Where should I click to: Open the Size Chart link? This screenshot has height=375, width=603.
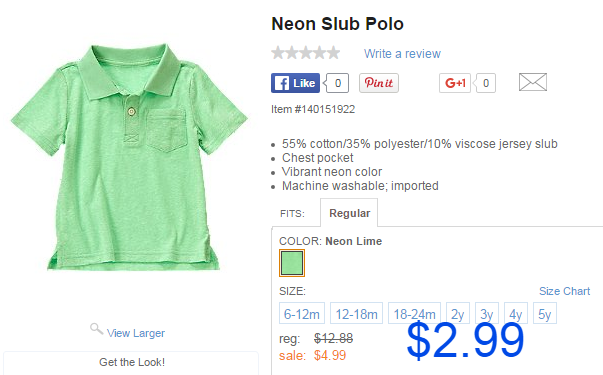point(564,291)
